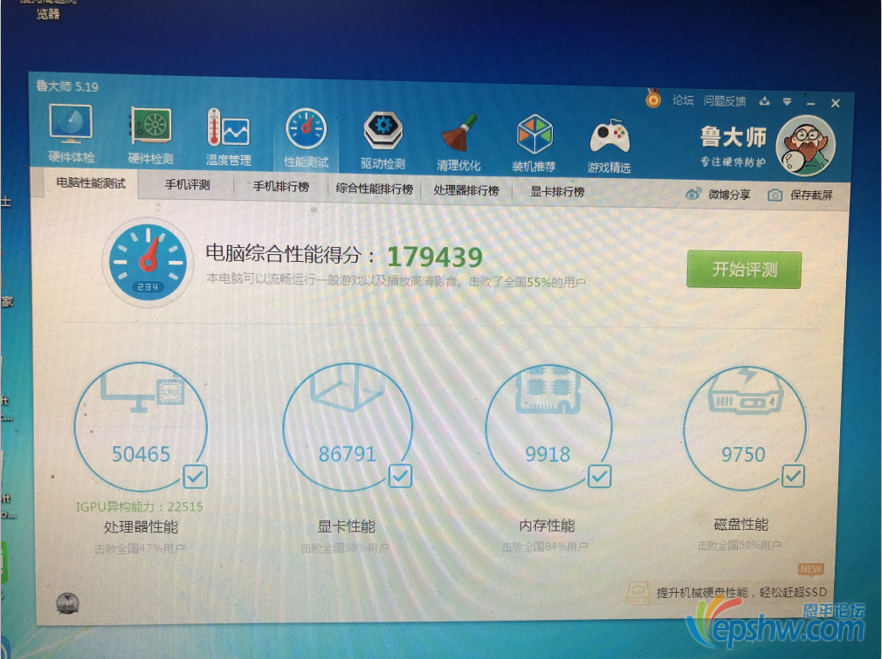Screen dimensions: 882x659
Task: Switch to the 手机评测 tab
Action: tap(187, 185)
